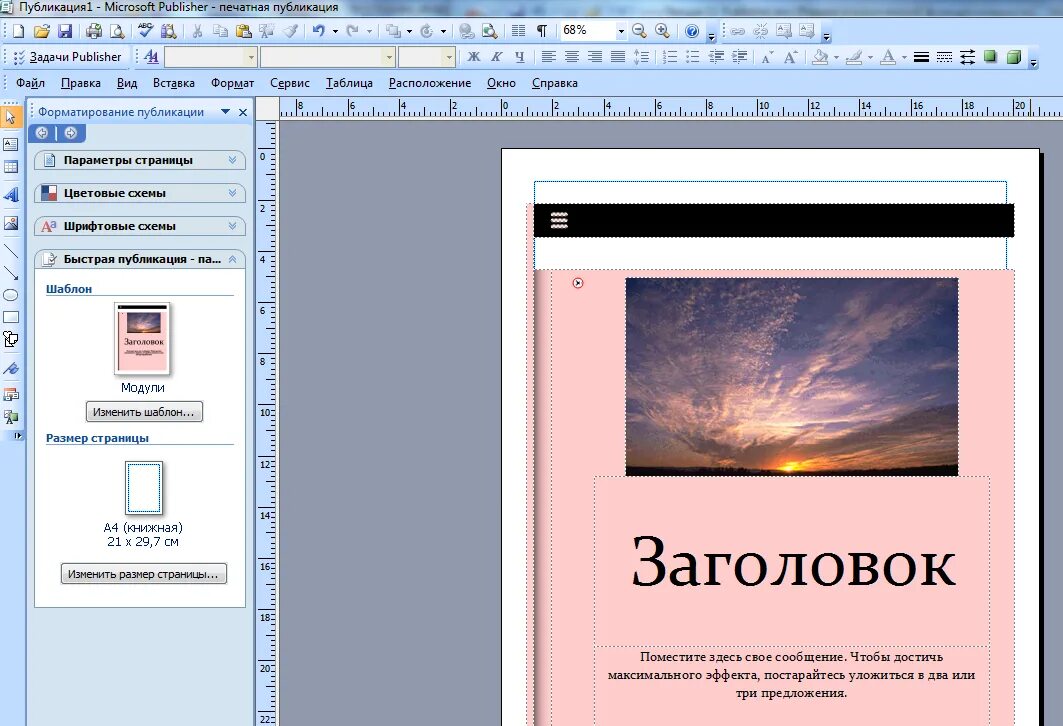This screenshot has height=726, width=1063.
Task: Open Help with the question mark icon
Action: coord(692,31)
